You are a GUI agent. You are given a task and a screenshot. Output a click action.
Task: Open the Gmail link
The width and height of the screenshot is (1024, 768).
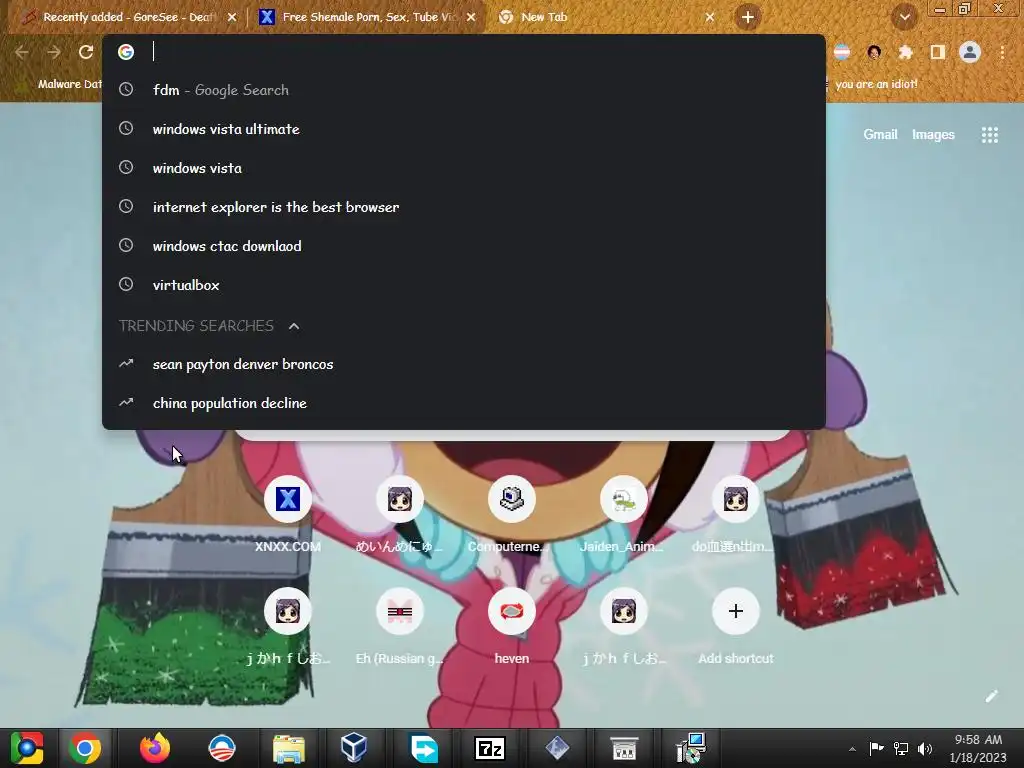coord(880,135)
